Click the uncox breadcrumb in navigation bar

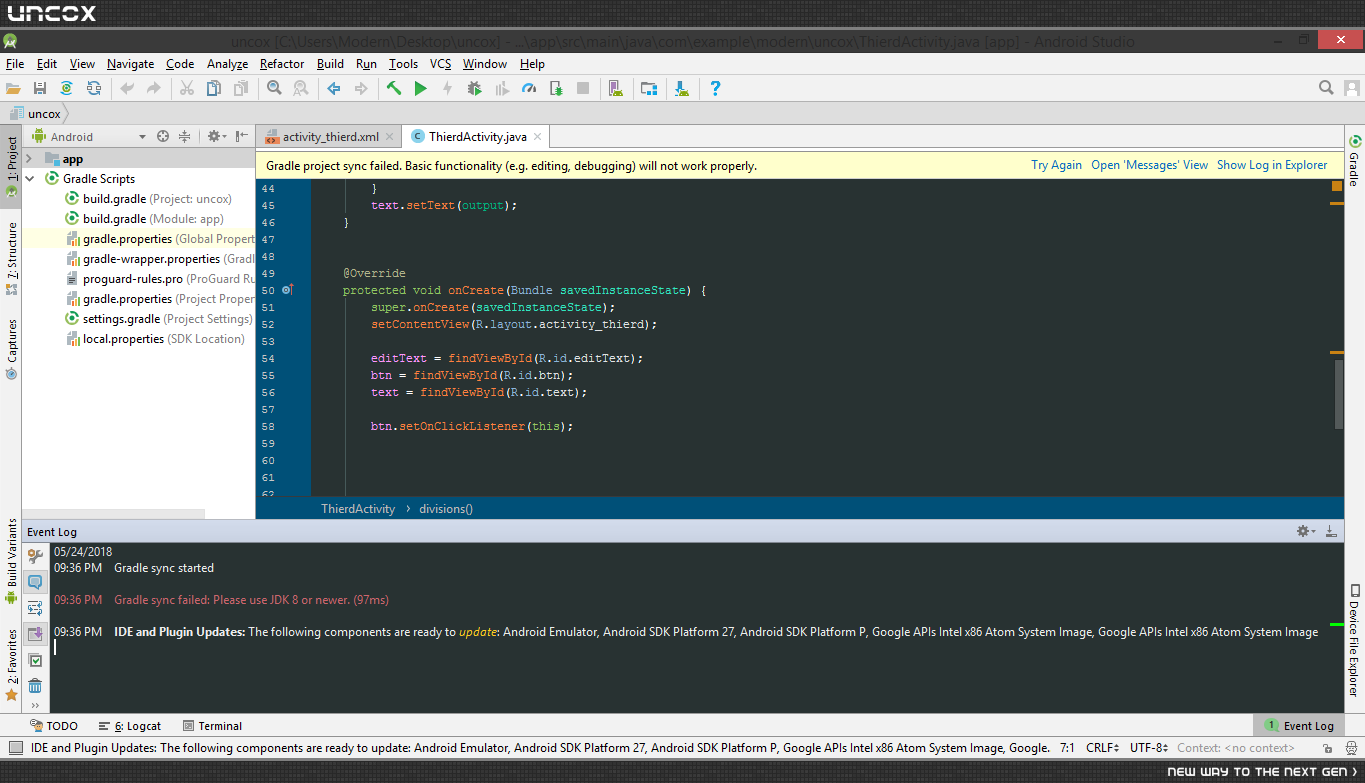(x=36, y=114)
